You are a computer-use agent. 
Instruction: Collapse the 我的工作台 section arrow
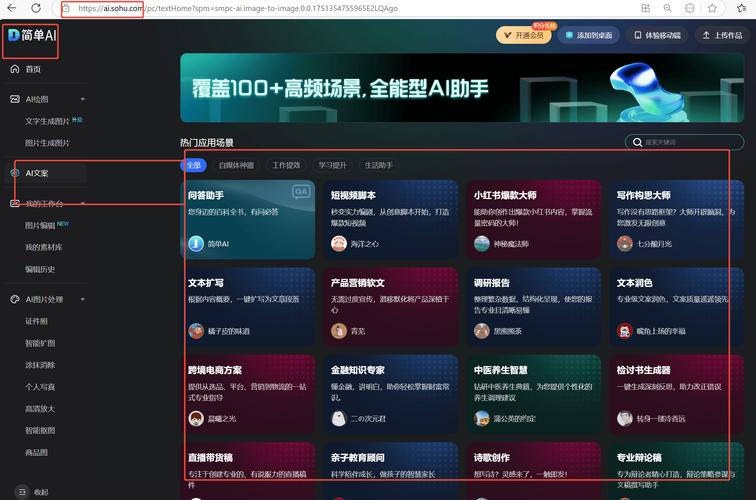click(x=82, y=203)
